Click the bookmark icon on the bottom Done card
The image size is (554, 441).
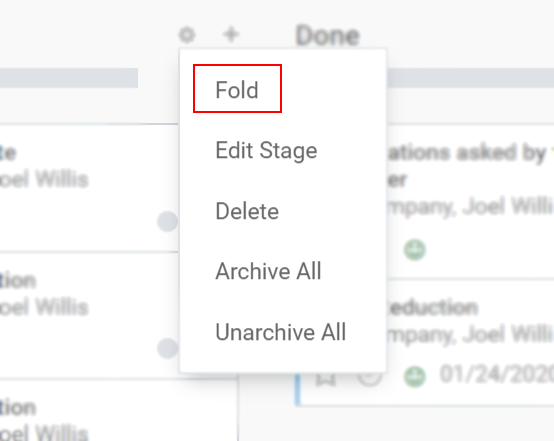pos(325,379)
